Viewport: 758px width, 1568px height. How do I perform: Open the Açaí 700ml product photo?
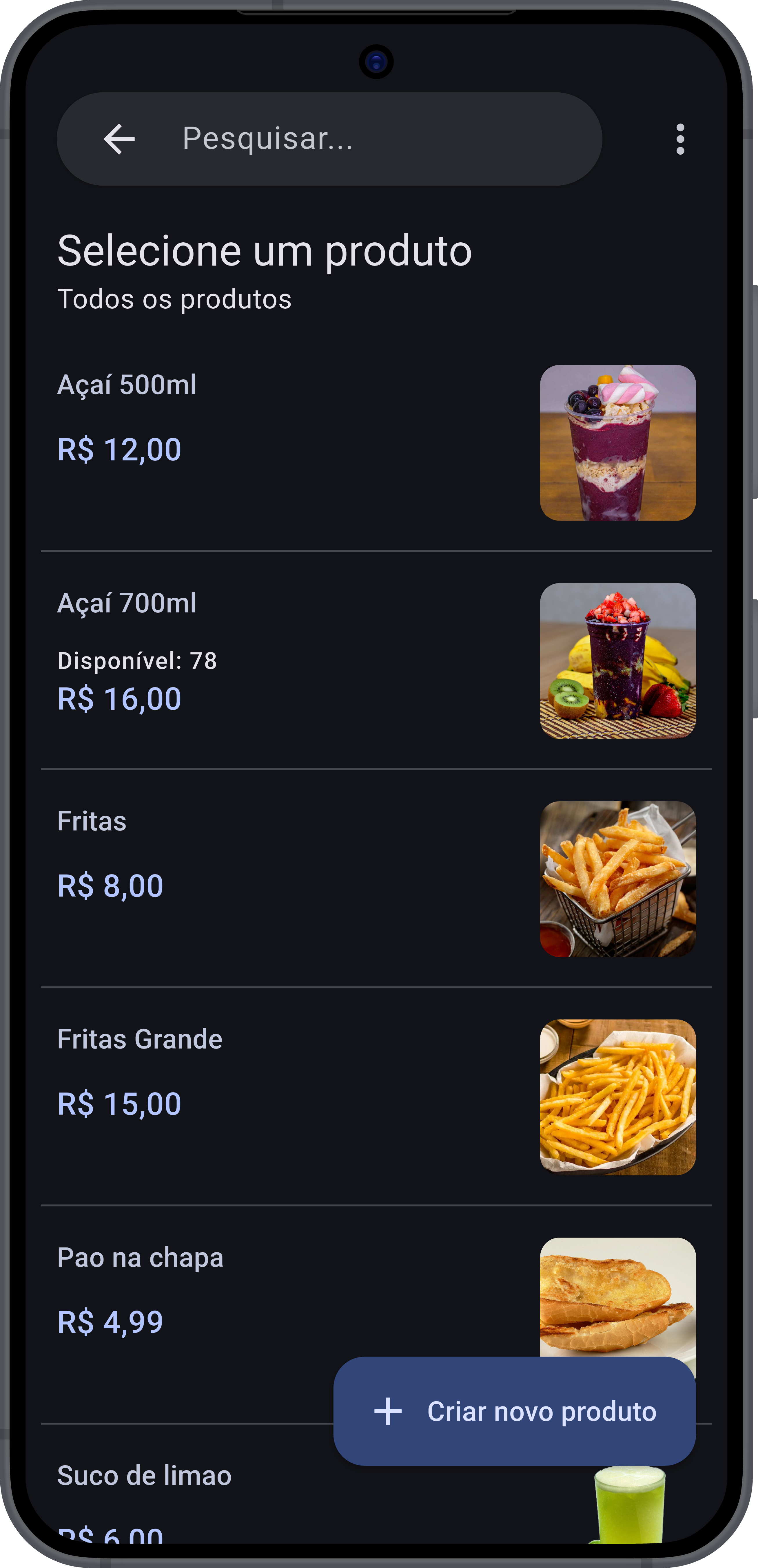(617, 661)
